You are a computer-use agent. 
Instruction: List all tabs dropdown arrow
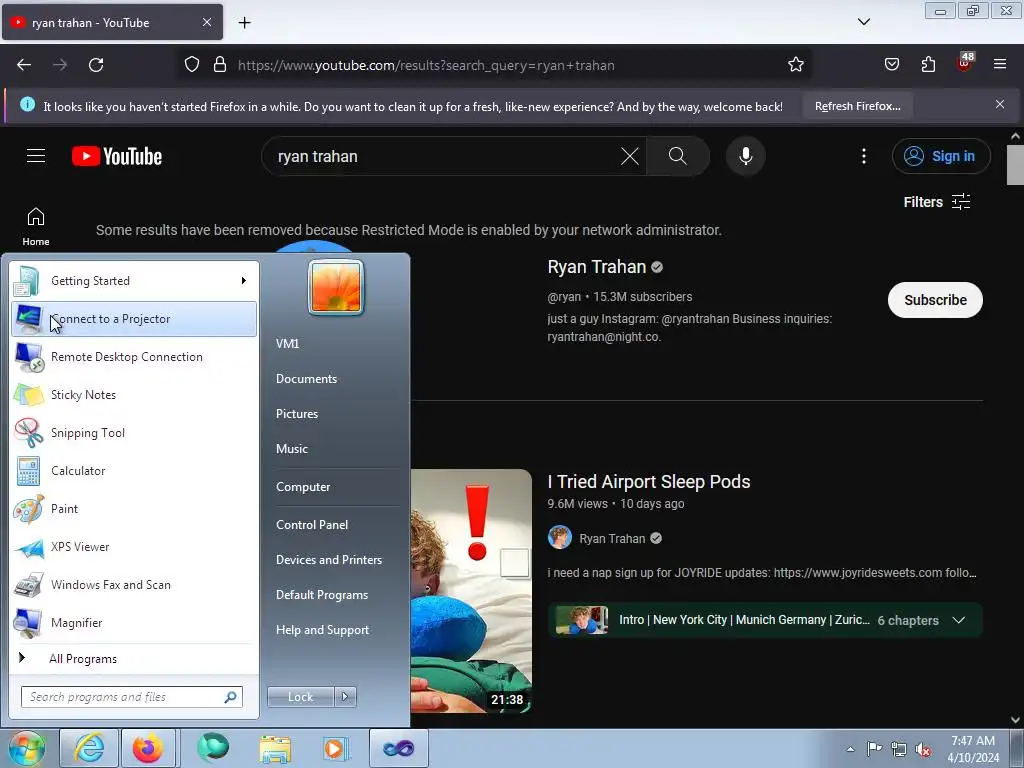(x=863, y=22)
